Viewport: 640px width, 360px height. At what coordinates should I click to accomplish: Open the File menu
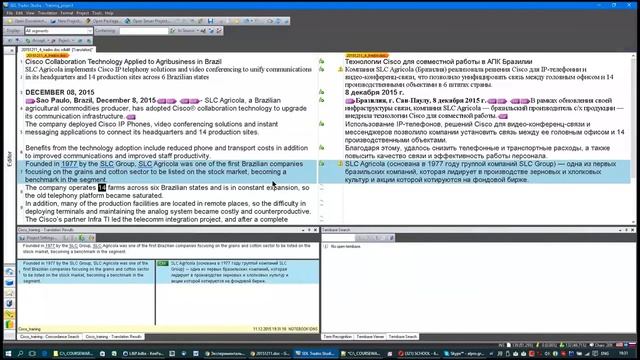coord(9,13)
